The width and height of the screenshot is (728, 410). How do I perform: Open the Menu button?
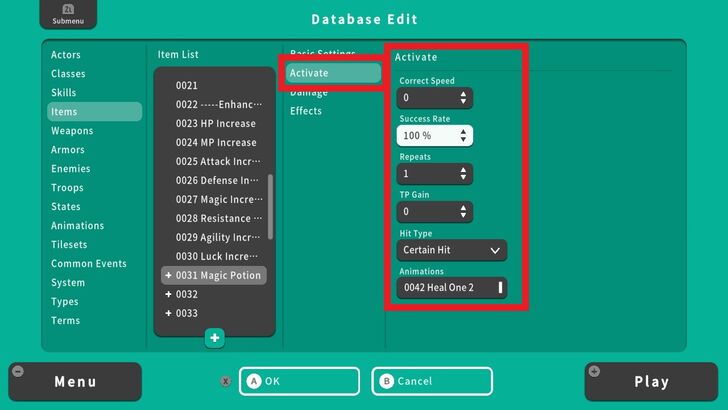75,382
